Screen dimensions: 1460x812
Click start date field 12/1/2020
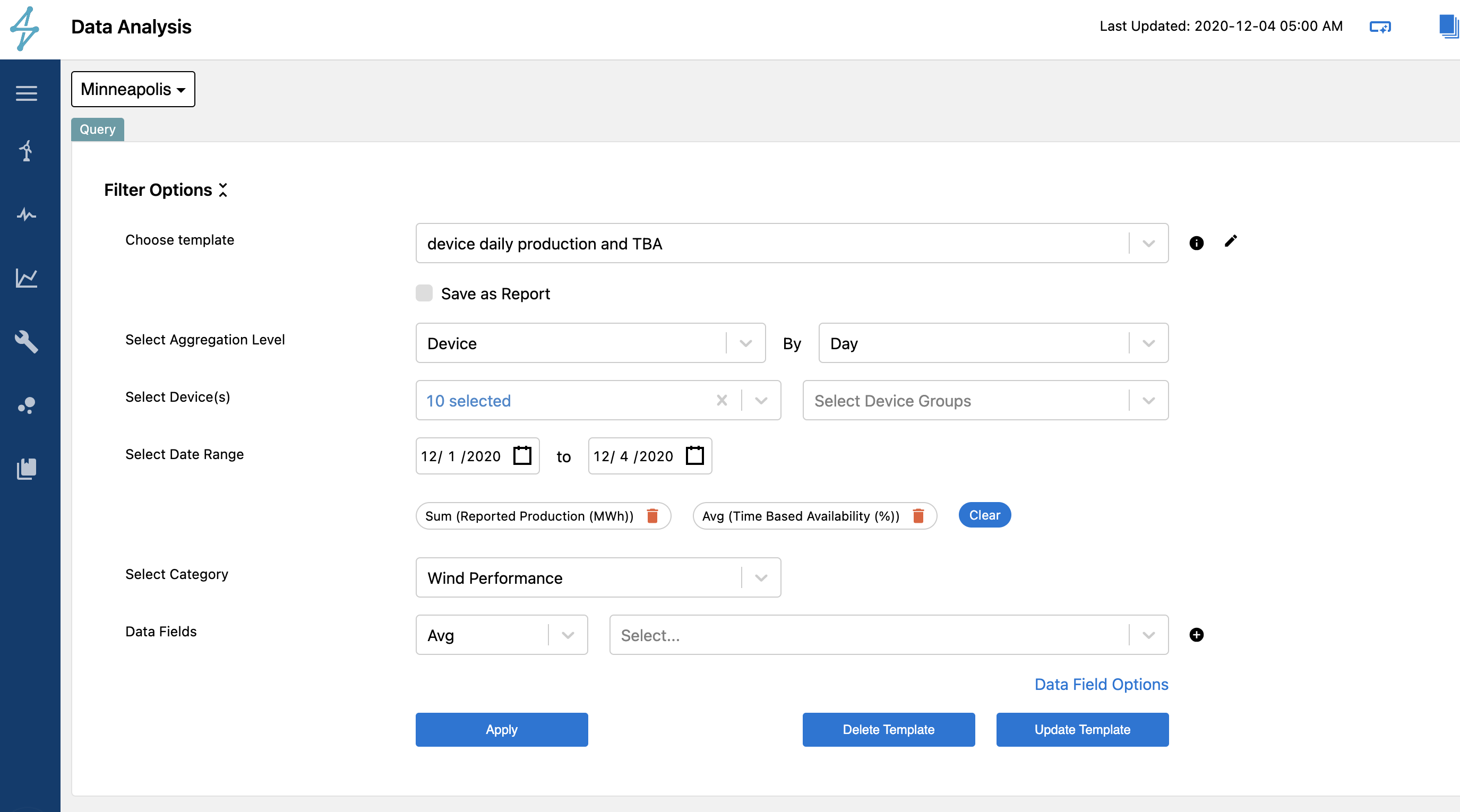[x=477, y=455]
